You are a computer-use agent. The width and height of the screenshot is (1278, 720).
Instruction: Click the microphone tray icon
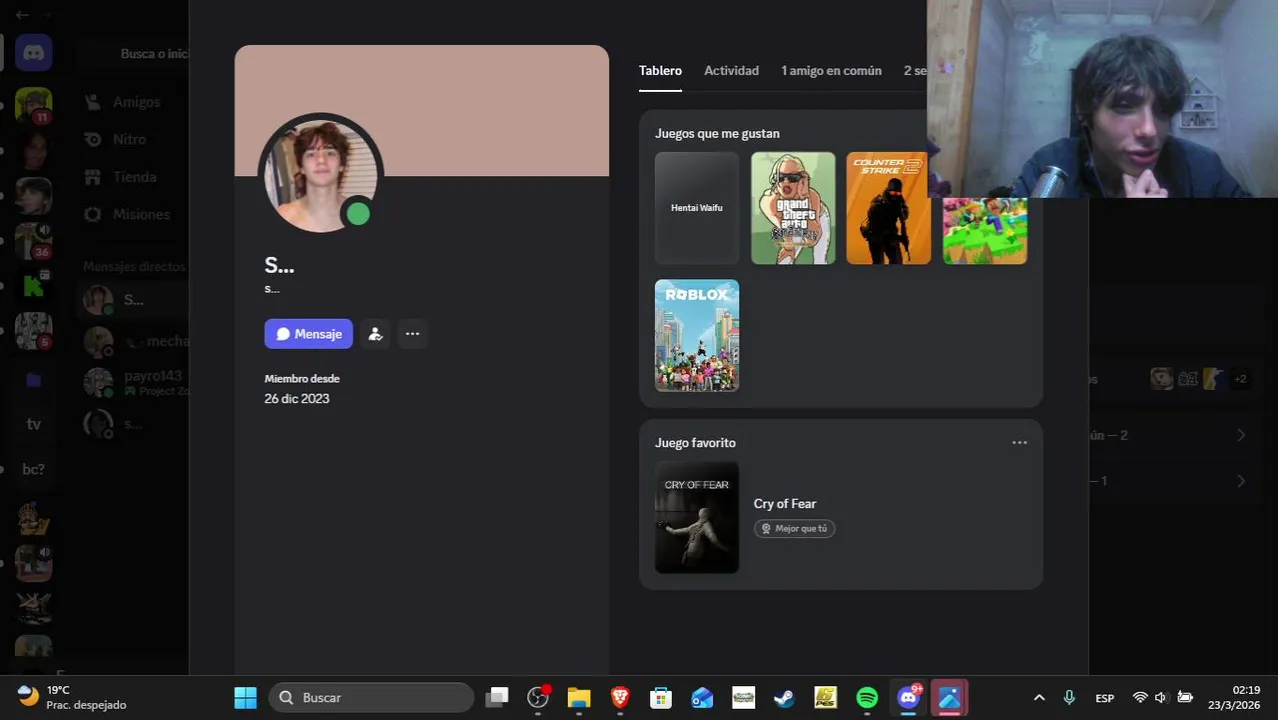click(x=1069, y=698)
